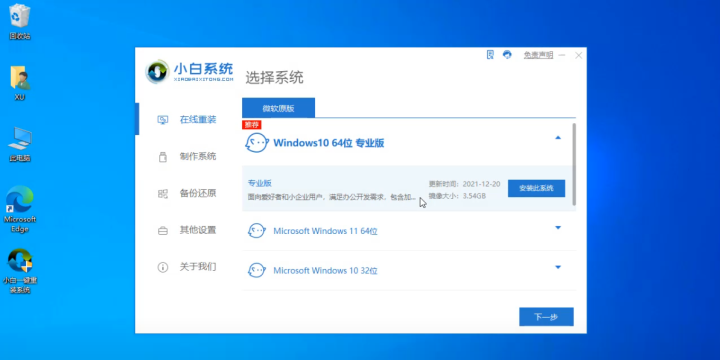720x360 pixels.
Task: Click the system list vertical scrollbar
Action: tap(574, 164)
